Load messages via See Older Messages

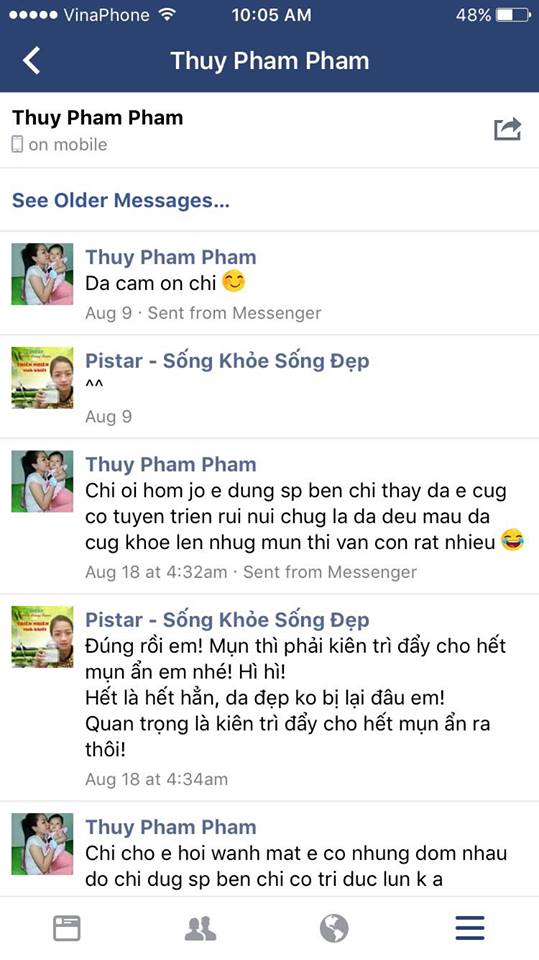tap(121, 200)
